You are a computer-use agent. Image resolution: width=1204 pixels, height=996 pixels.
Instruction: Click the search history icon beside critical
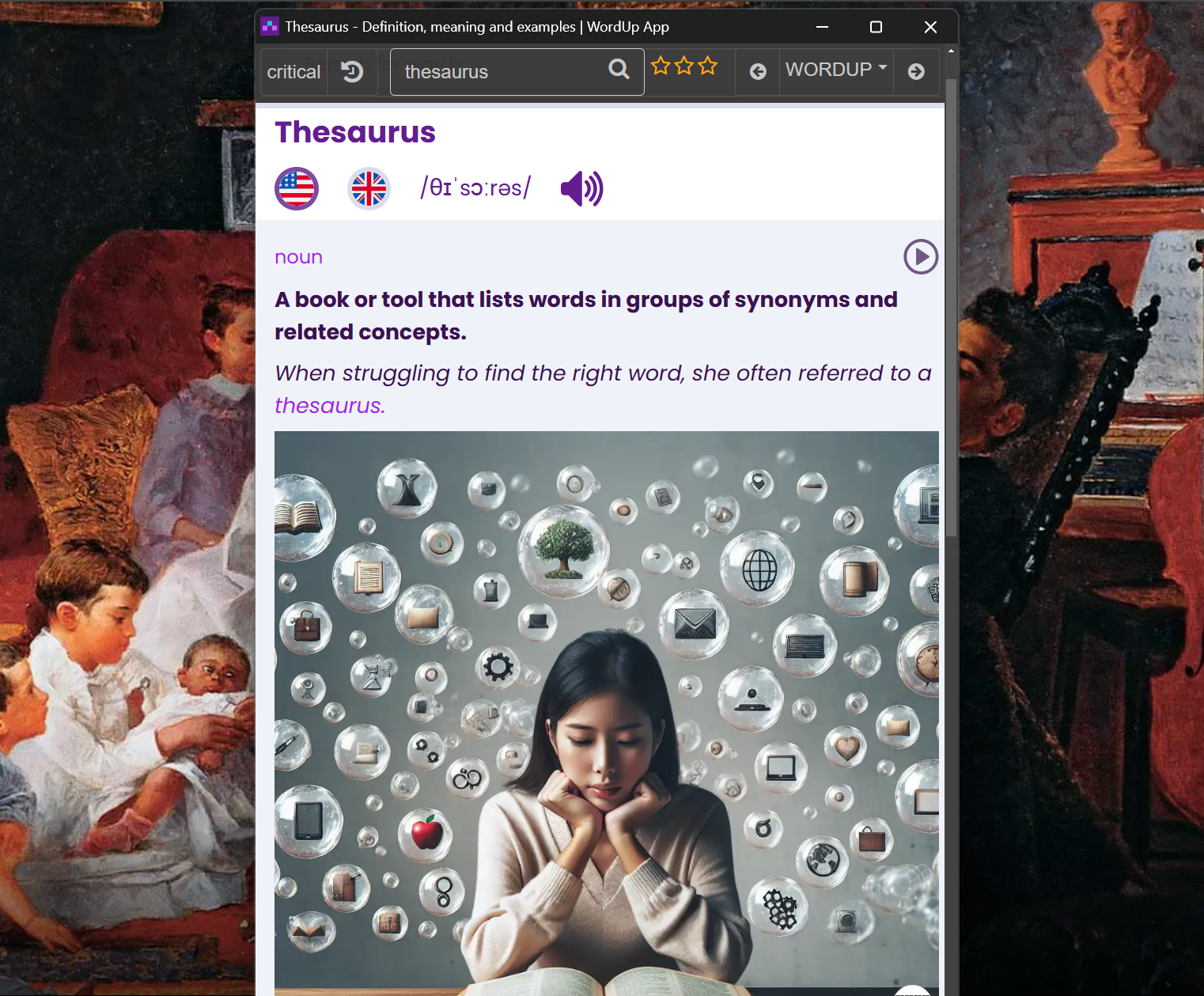[x=351, y=71]
